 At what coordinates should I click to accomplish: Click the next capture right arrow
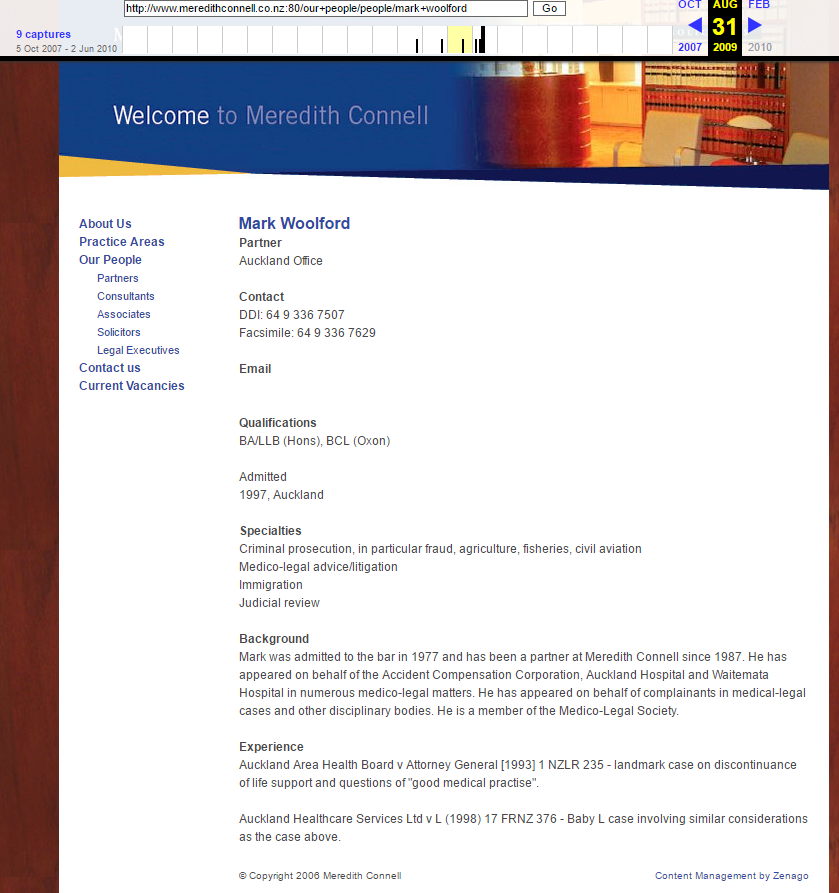(x=755, y=26)
